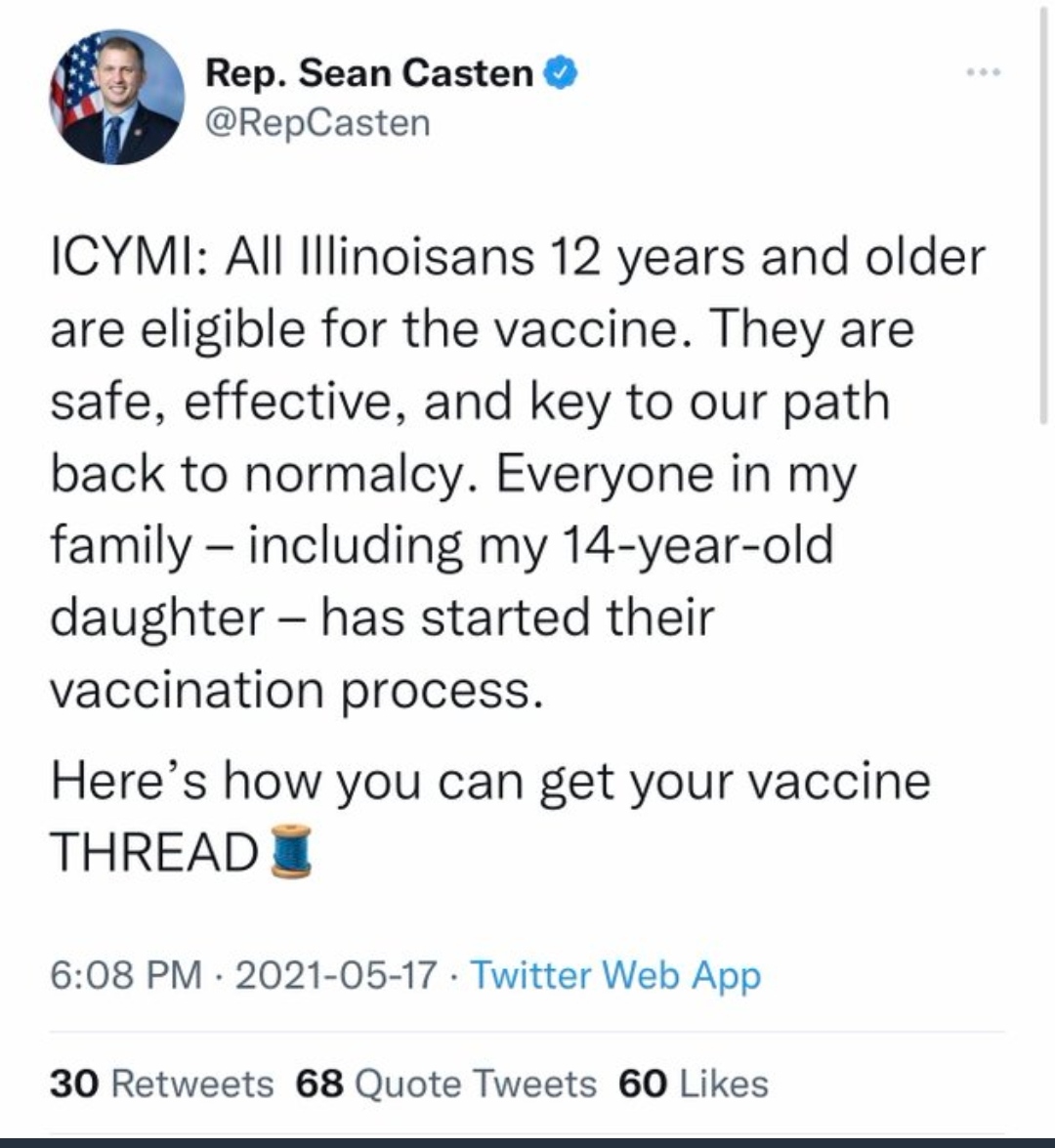Open Sean Casten's profile photo

coord(117,98)
